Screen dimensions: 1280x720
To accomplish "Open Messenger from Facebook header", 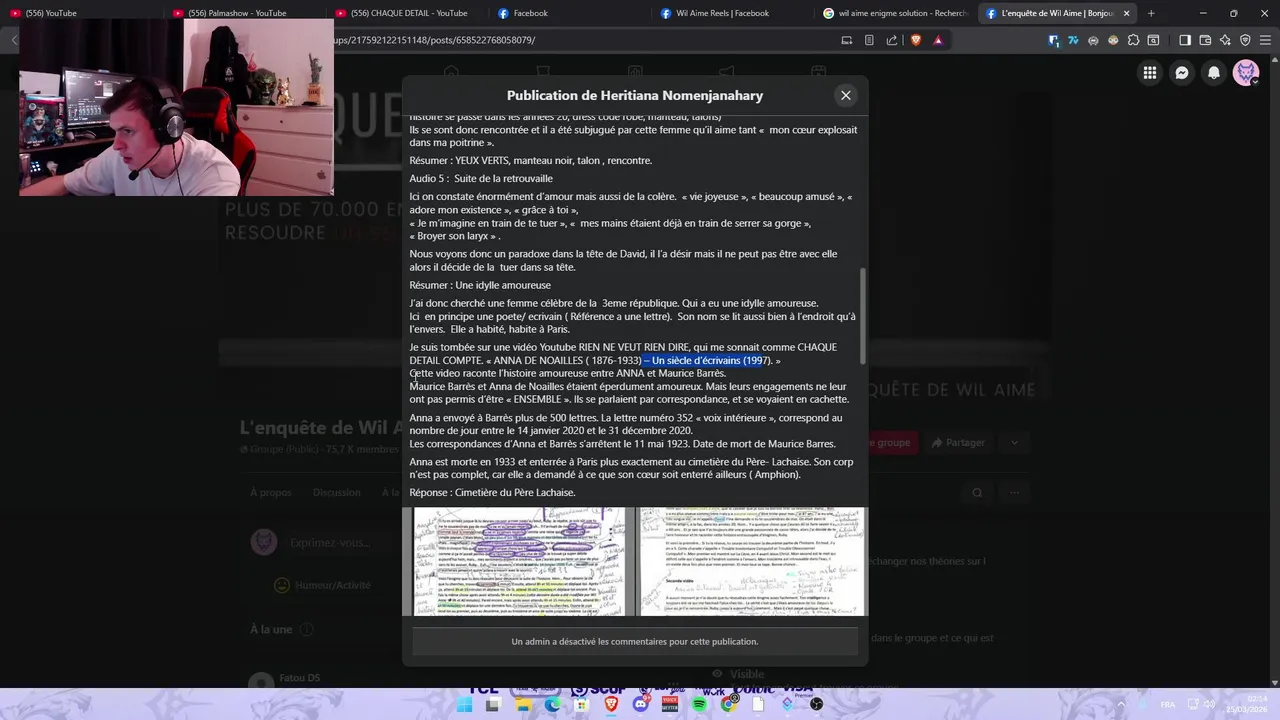I will pos(1182,73).
